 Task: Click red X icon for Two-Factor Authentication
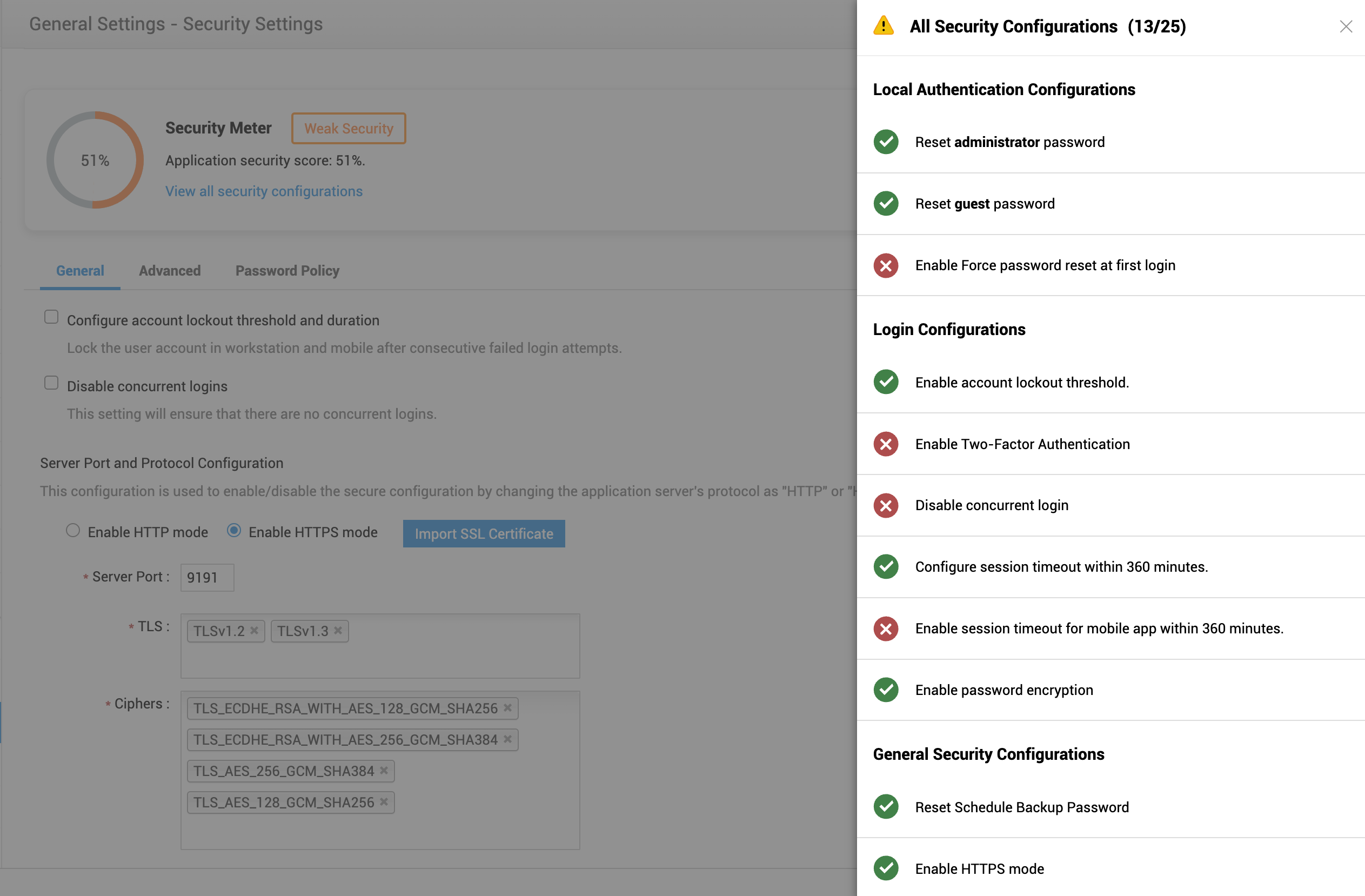point(886,444)
